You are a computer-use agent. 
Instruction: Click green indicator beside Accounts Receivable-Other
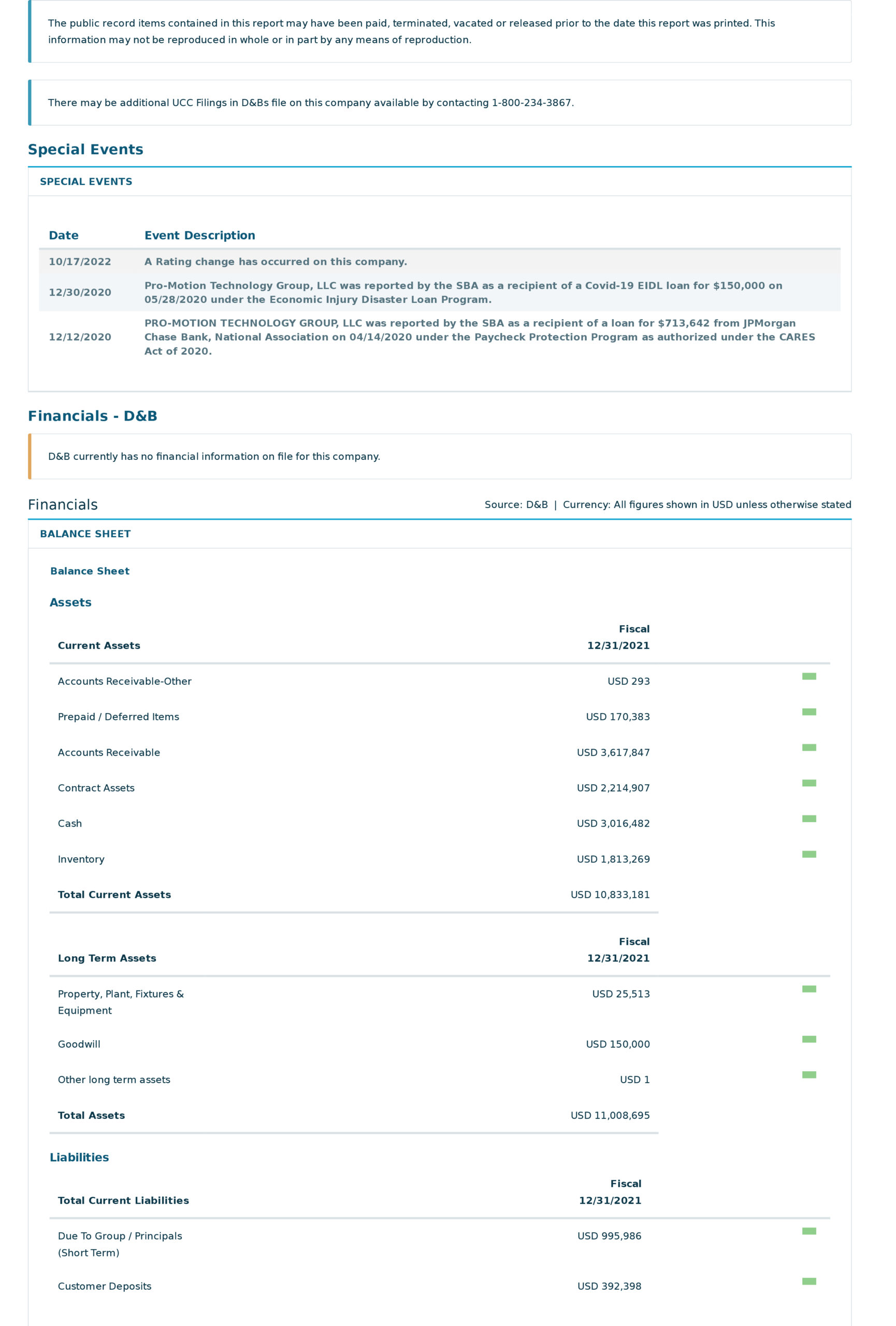click(809, 676)
